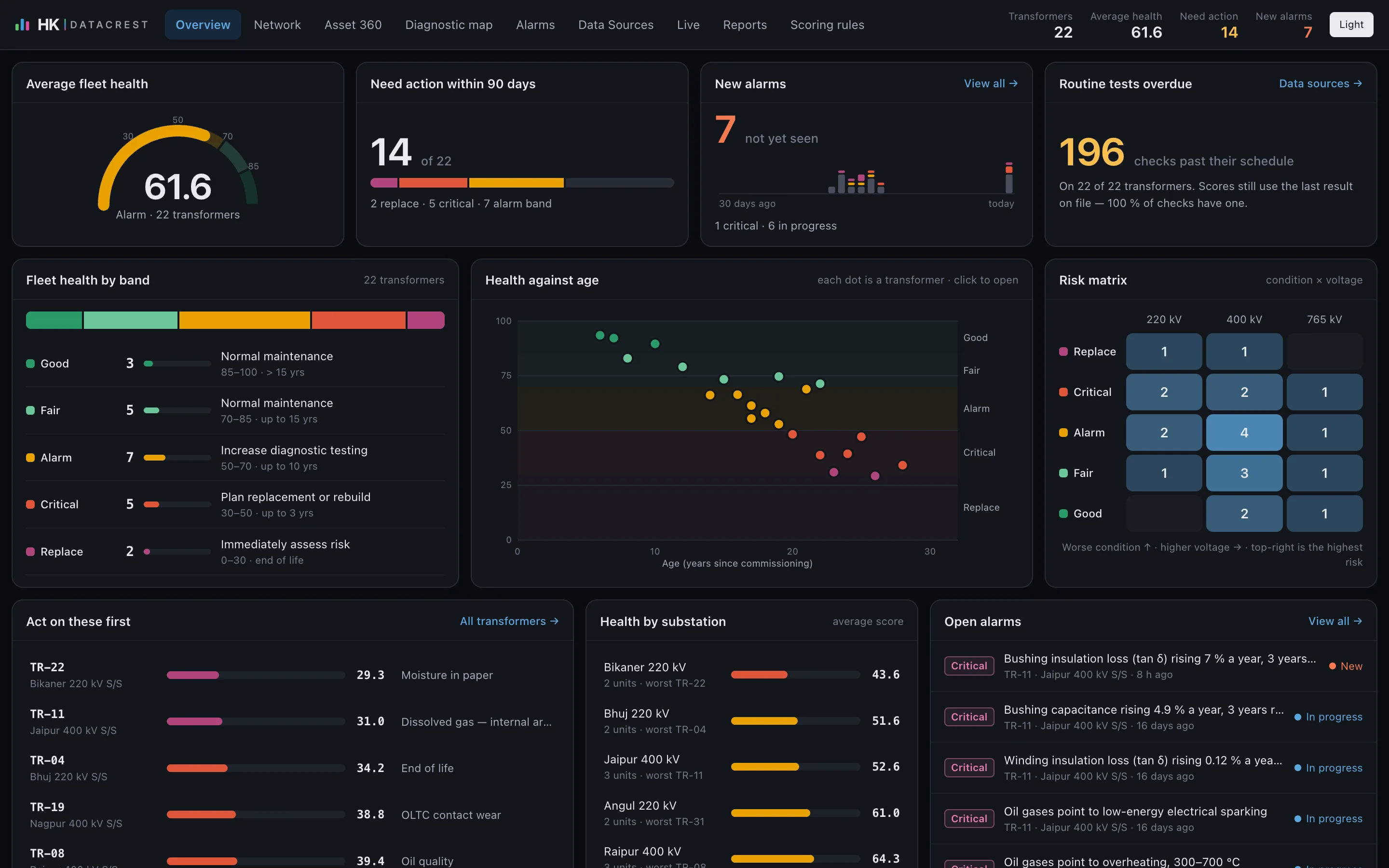The height and width of the screenshot is (868, 1389).
Task: Click Jaipur 400 kV substation row
Action: click(752, 767)
